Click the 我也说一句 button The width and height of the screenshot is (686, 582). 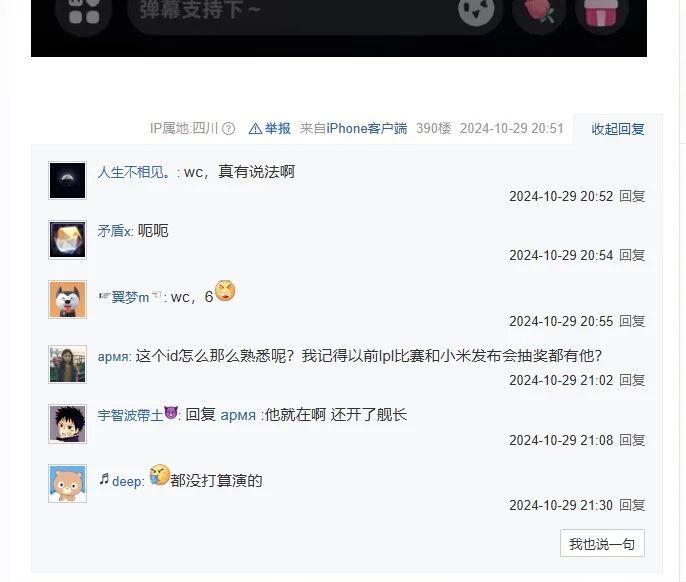pyautogui.click(x=602, y=543)
